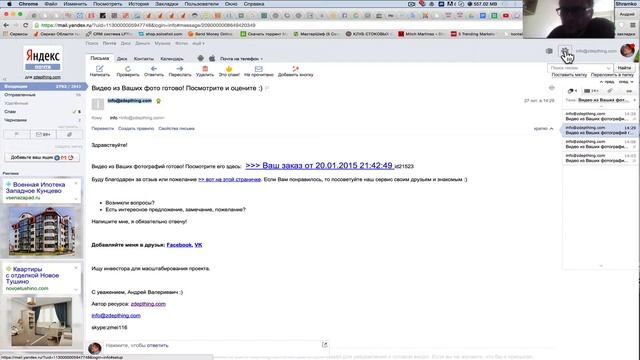Click the Перевести link
The width and height of the screenshot is (640, 360).
click(102, 129)
